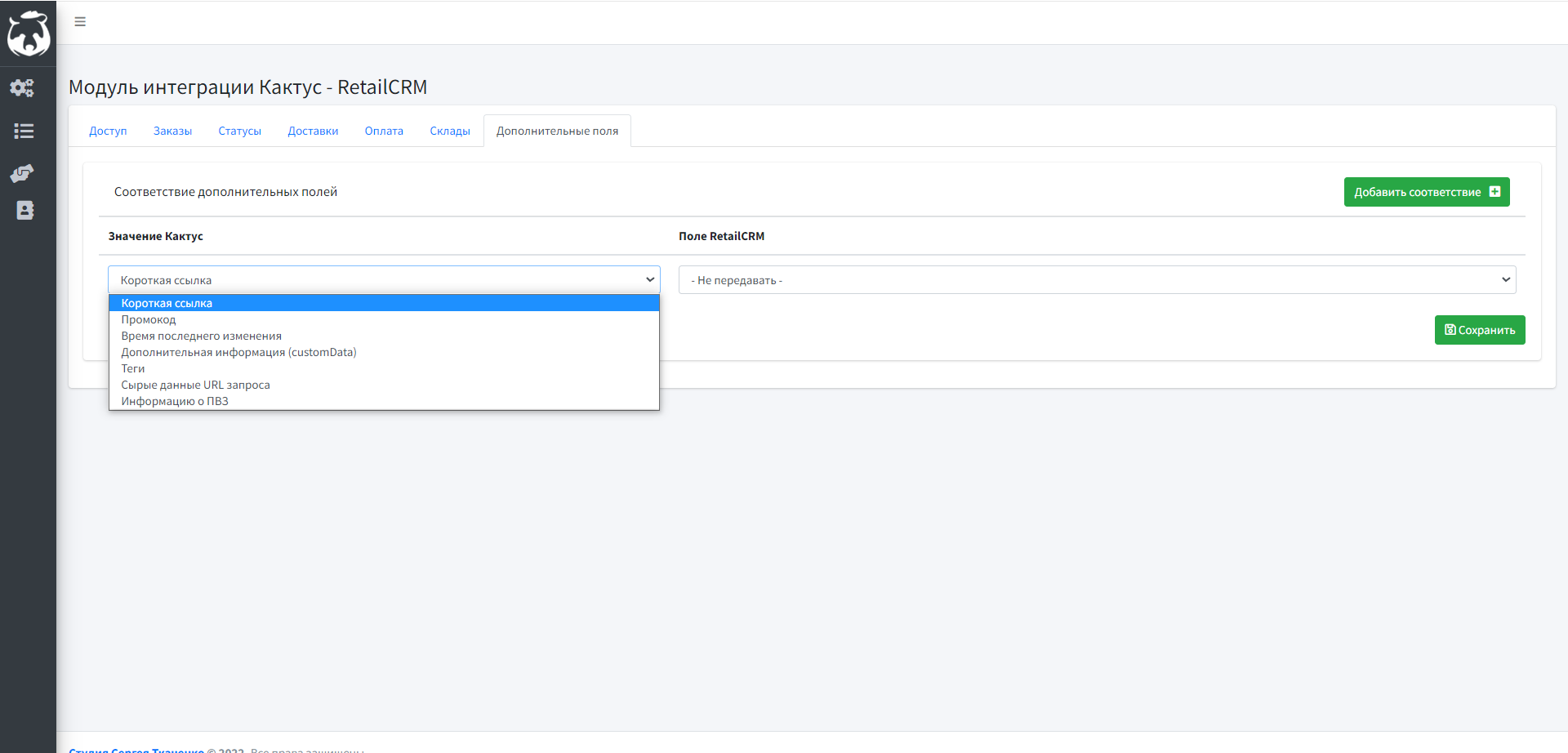Toggle sidebar with hamburger menu icon
The width and height of the screenshot is (1568, 753).
click(80, 22)
